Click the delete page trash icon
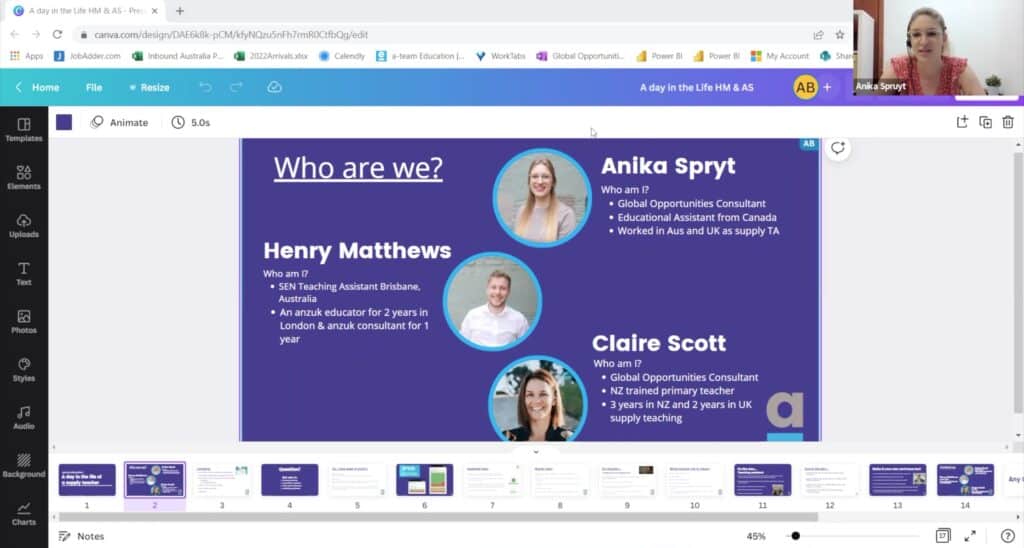The width and height of the screenshot is (1024, 548). tap(1007, 122)
